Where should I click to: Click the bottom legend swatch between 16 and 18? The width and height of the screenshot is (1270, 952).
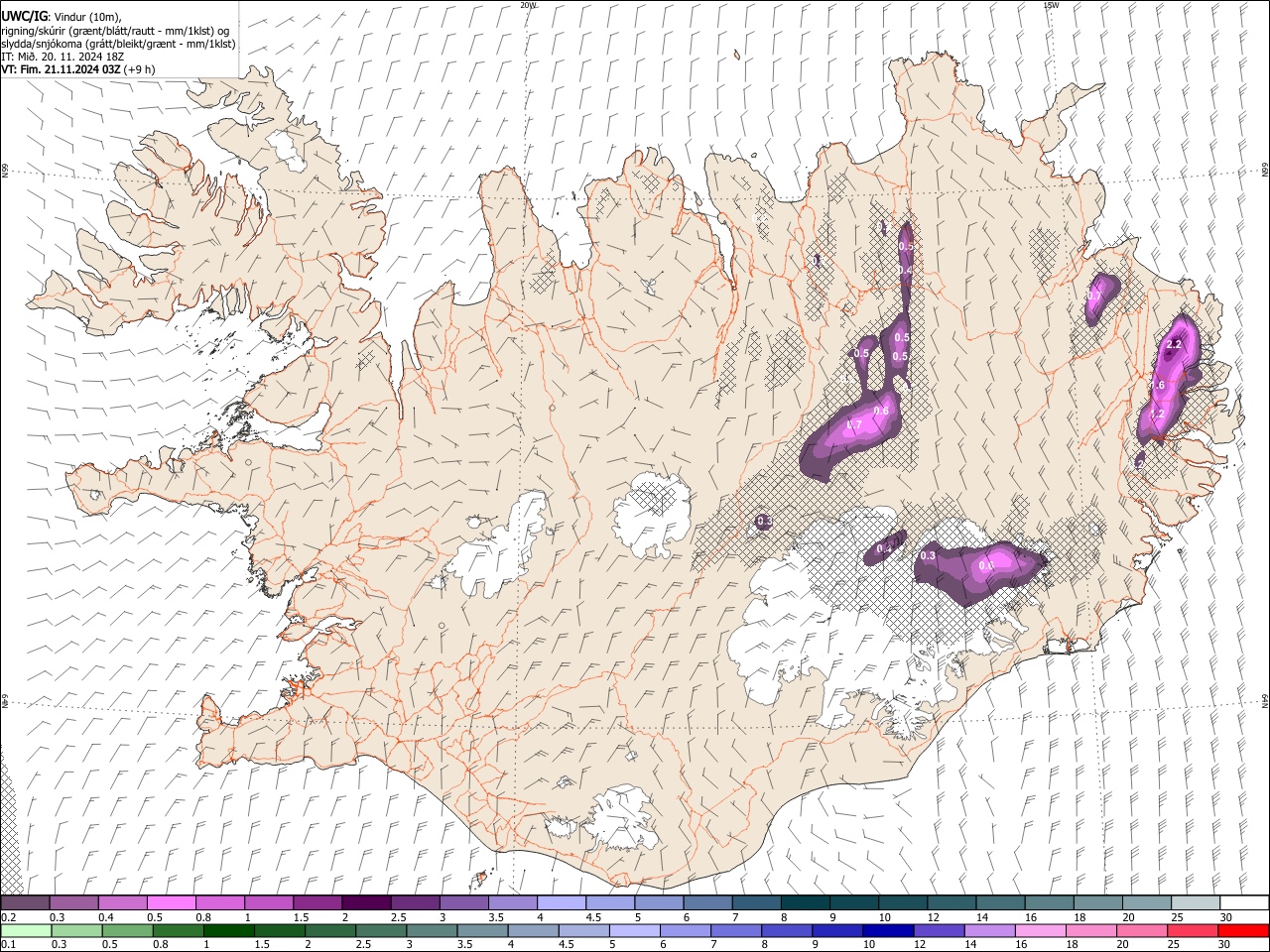(x=1040, y=931)
